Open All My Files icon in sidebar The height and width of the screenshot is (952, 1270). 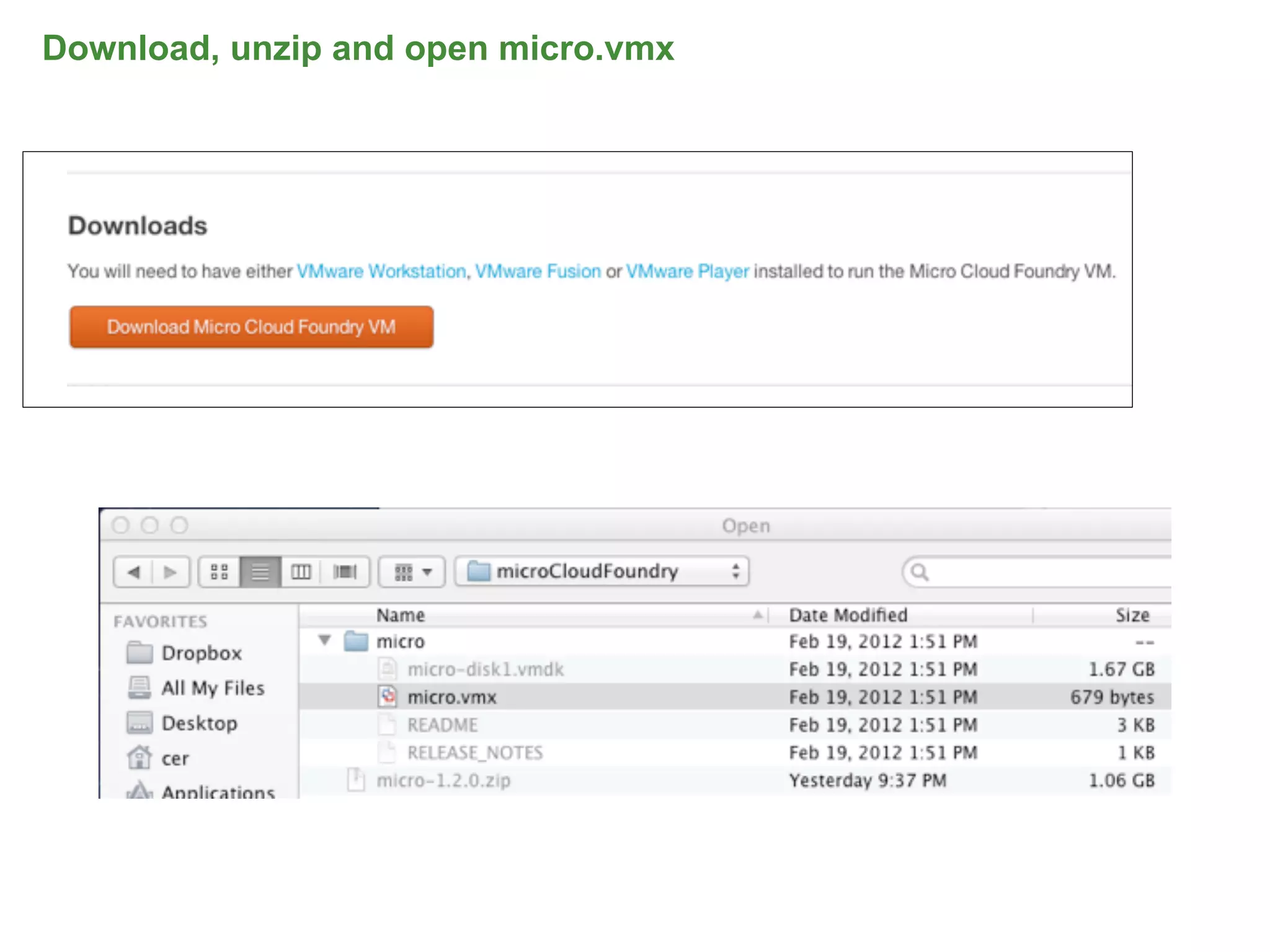pos(140,687)
